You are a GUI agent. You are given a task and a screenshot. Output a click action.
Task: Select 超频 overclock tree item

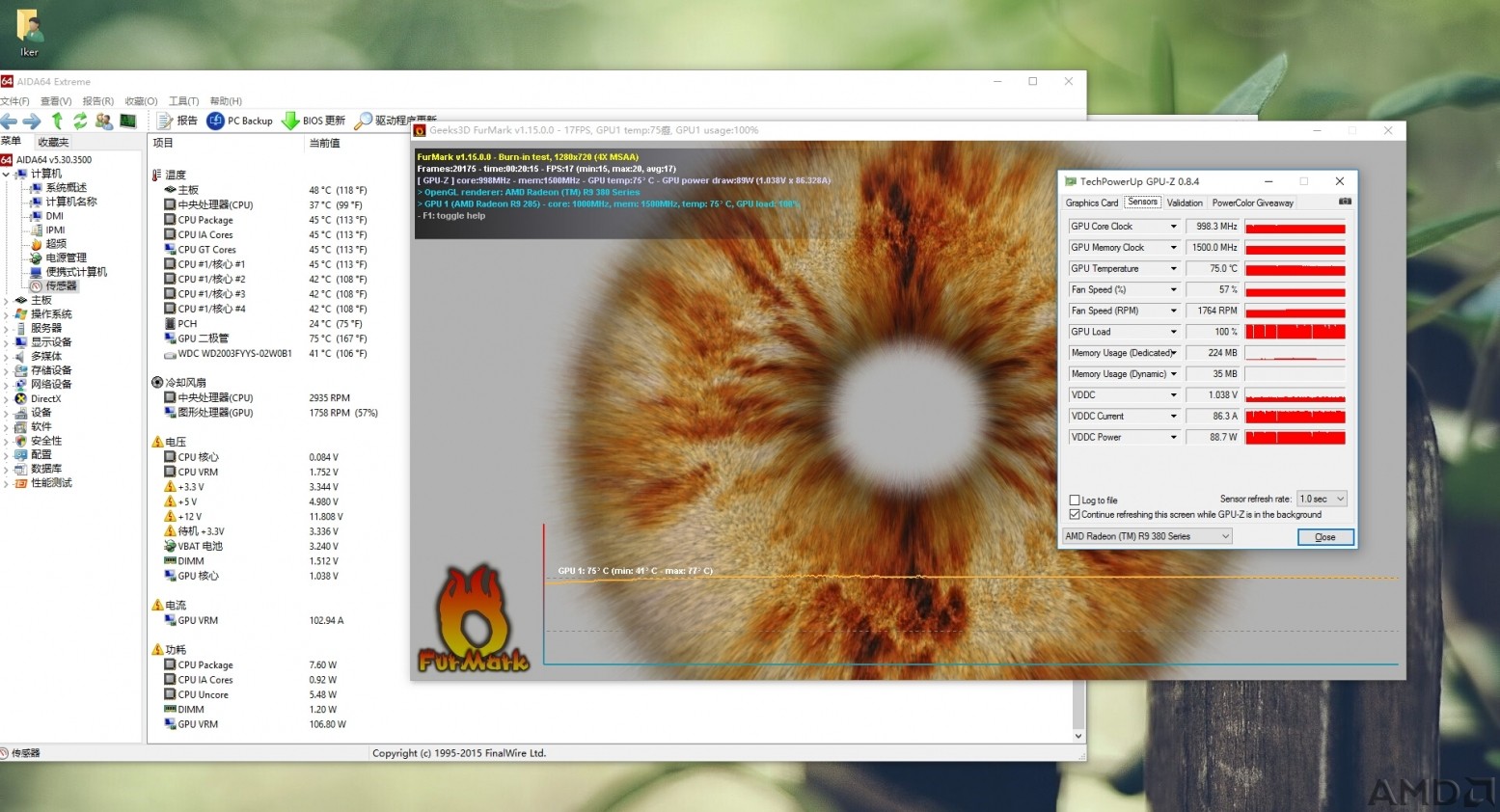click(x=56, y=244)
